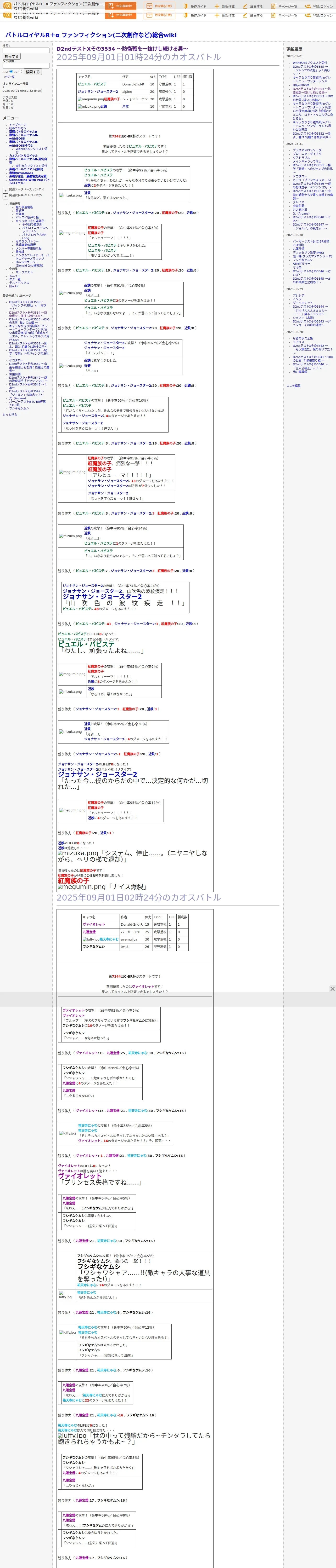This screenshot has width=336, height=1568.
Task: Click ここを編集 in right sidebar
Action: point(293,386)
